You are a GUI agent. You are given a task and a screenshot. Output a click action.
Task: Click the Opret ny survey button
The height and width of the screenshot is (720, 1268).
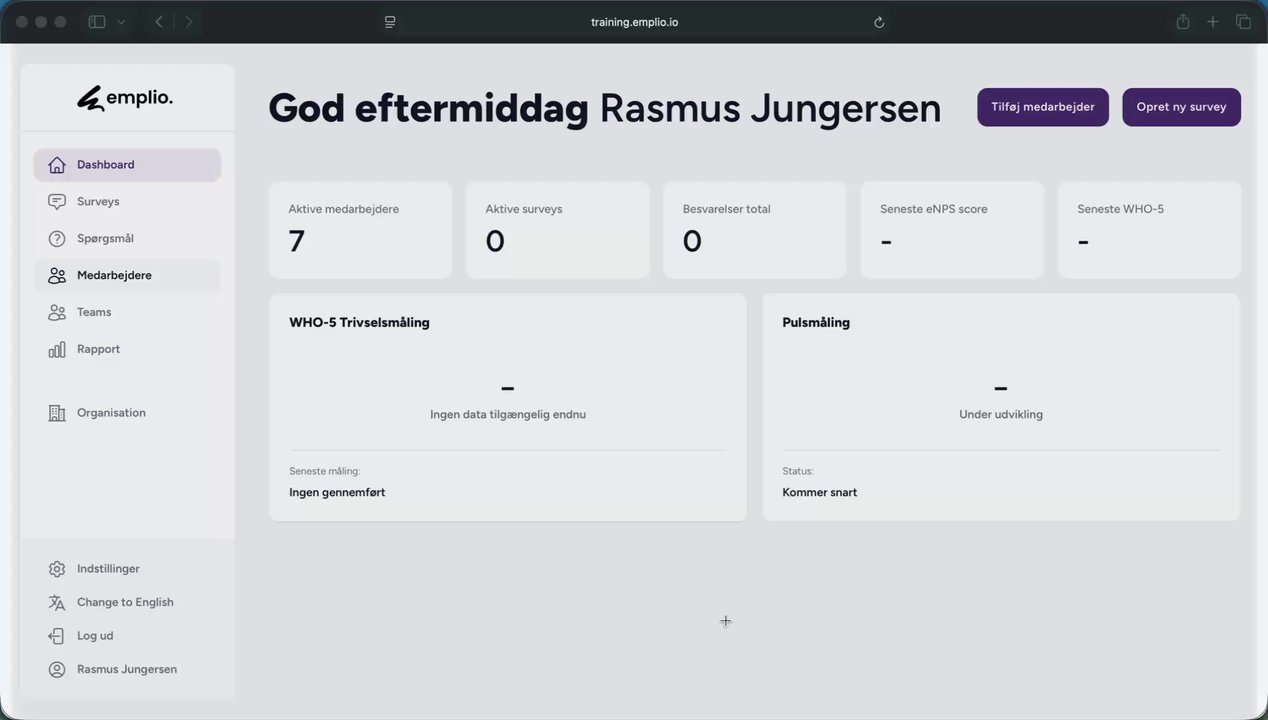coord(1181,107)
